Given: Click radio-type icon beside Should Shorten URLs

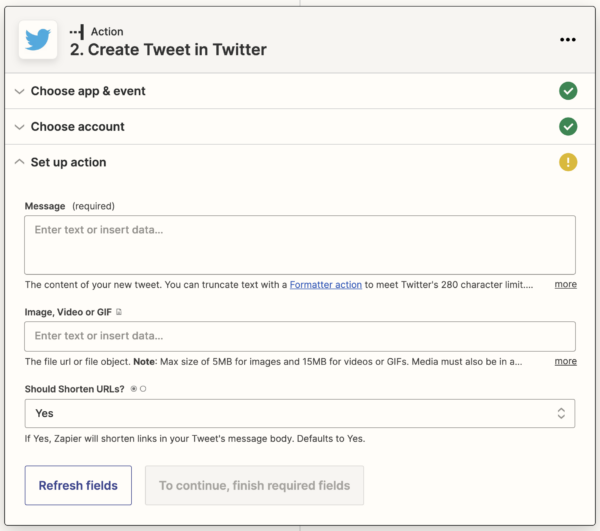Looking at the screenshot, I should [138, 389].
